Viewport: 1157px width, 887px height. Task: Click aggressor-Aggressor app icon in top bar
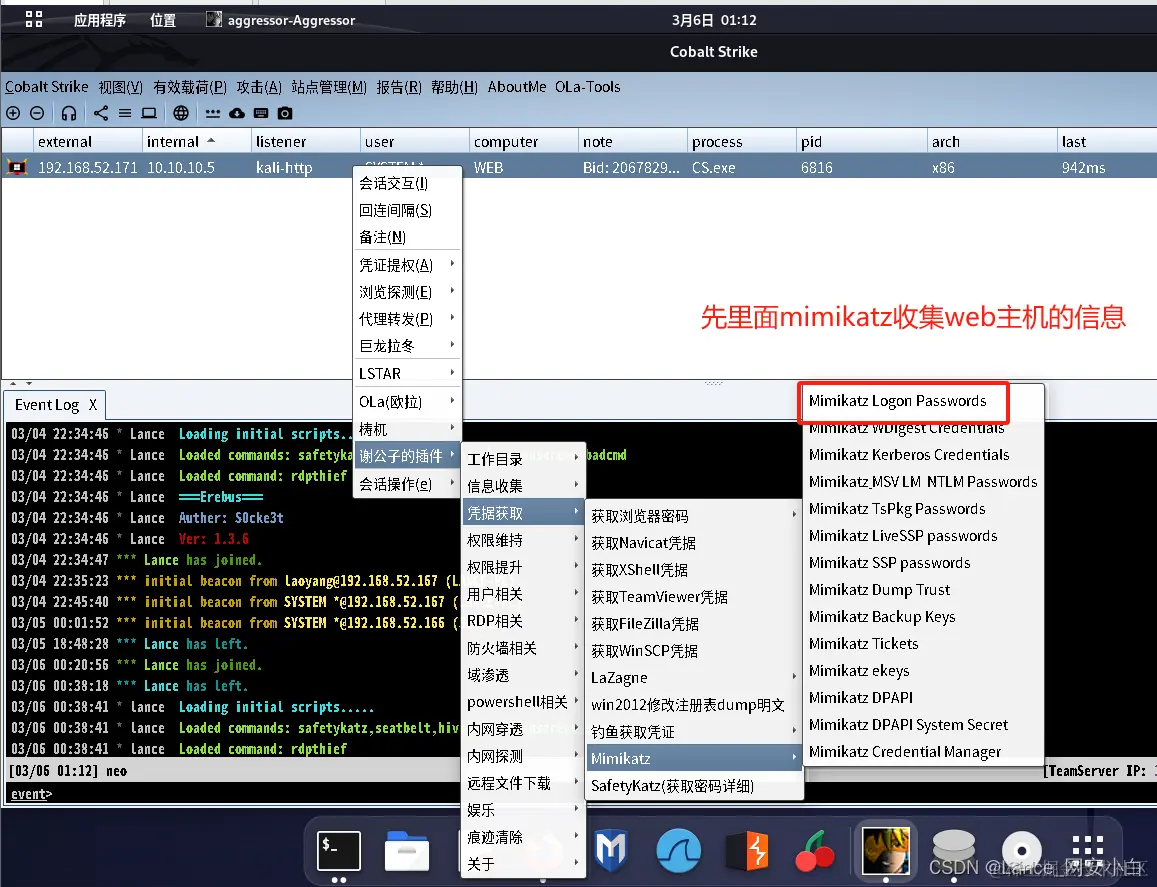pyautogui.click(x=214, y=19)
